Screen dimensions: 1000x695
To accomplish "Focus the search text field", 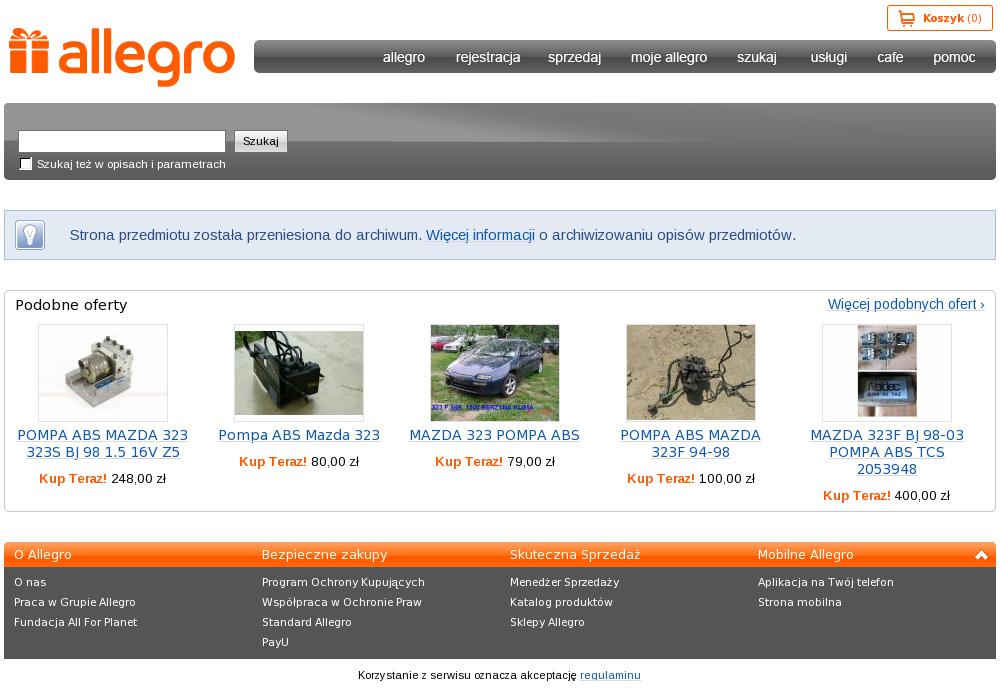I will (122, 141).
